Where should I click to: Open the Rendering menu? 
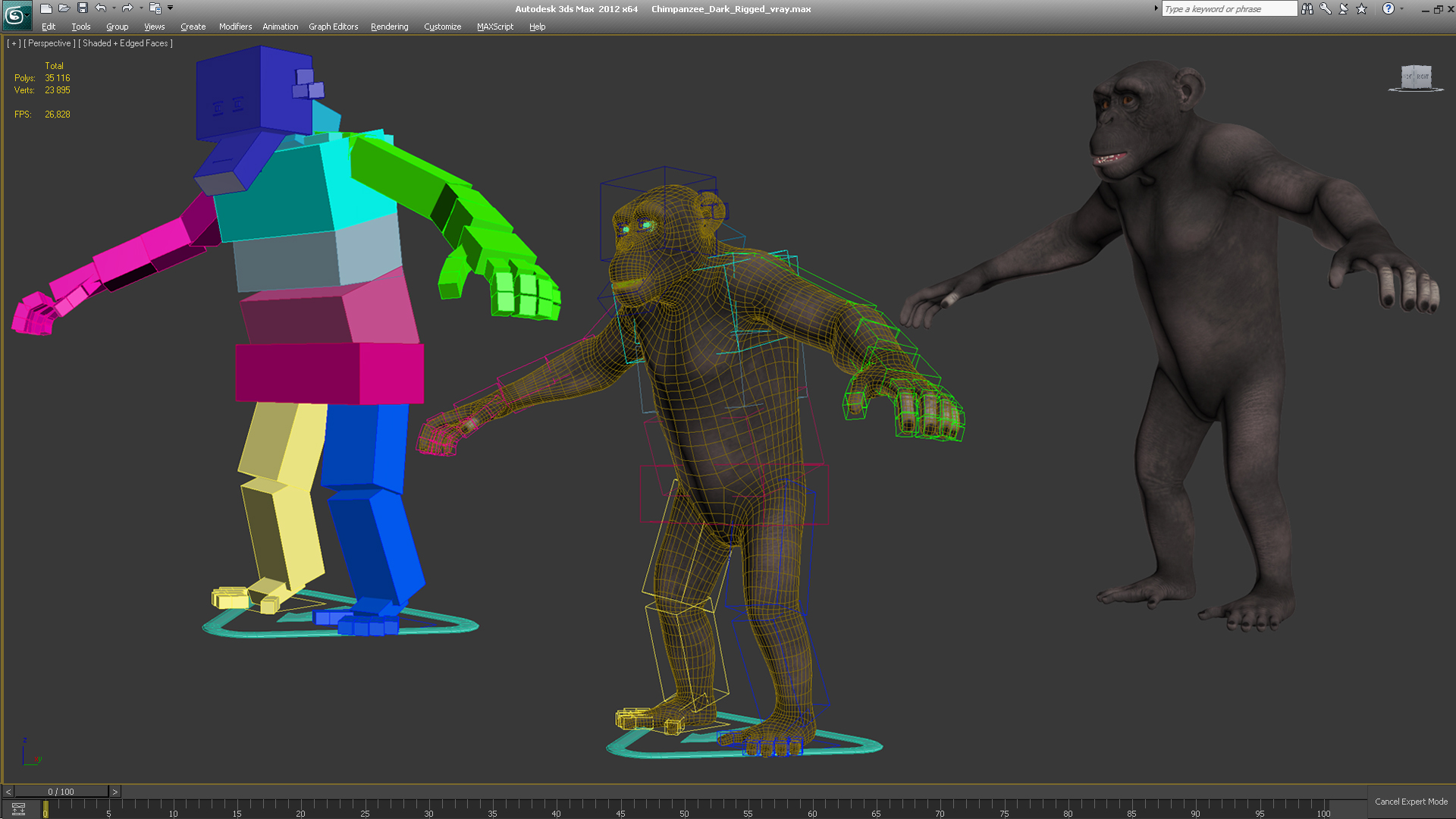coord(390,27)
